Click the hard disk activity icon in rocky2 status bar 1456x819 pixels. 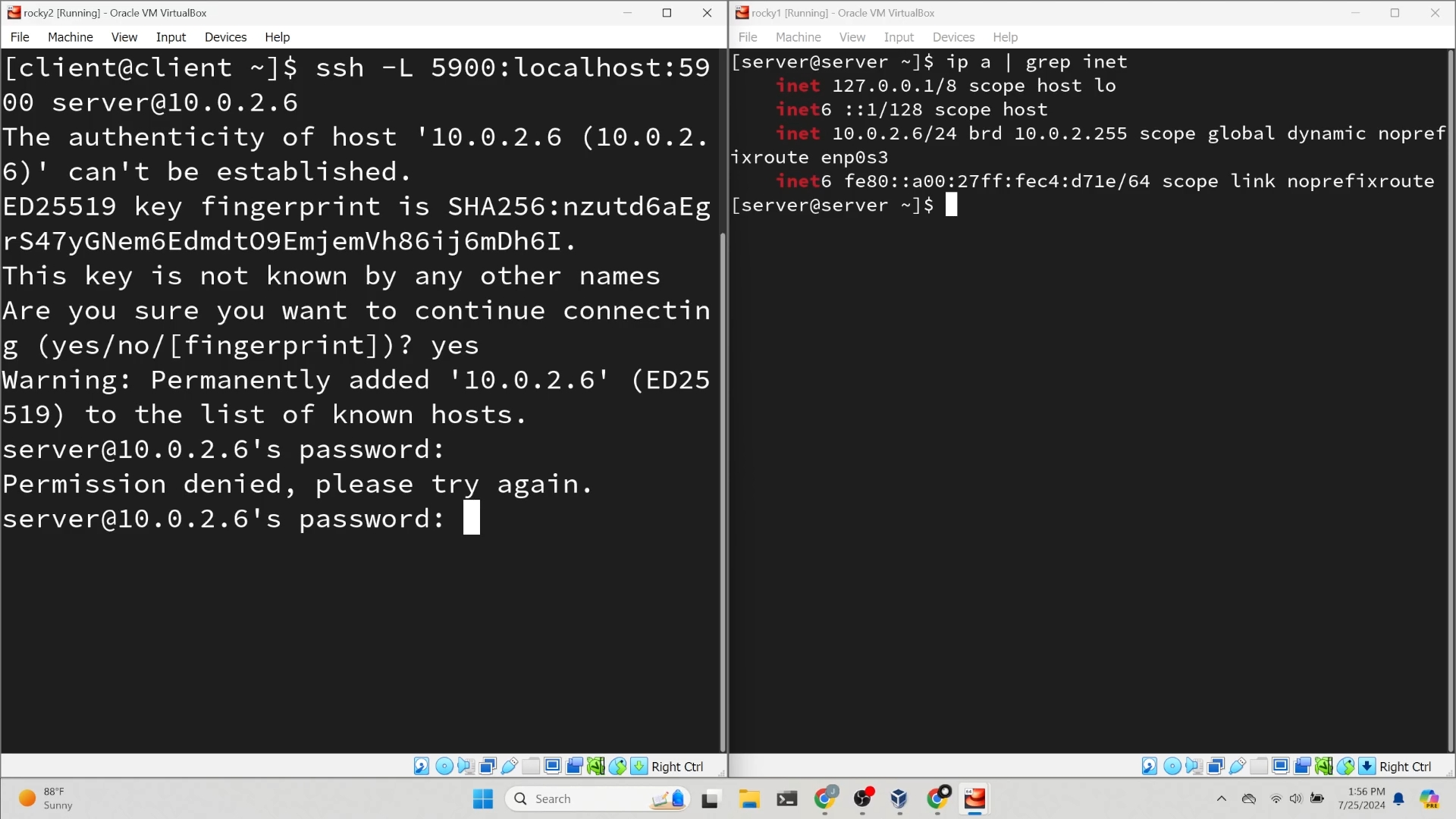tap(421, 766)
